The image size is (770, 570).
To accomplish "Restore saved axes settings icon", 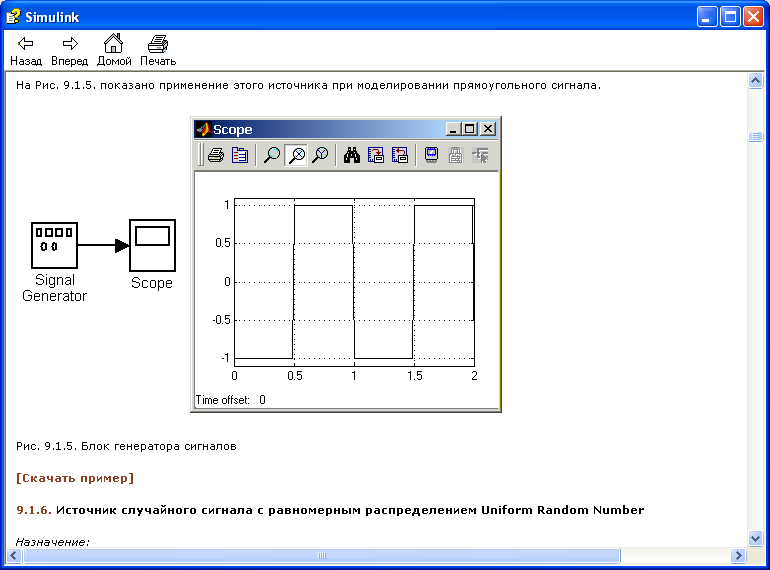I will point(400,156).
